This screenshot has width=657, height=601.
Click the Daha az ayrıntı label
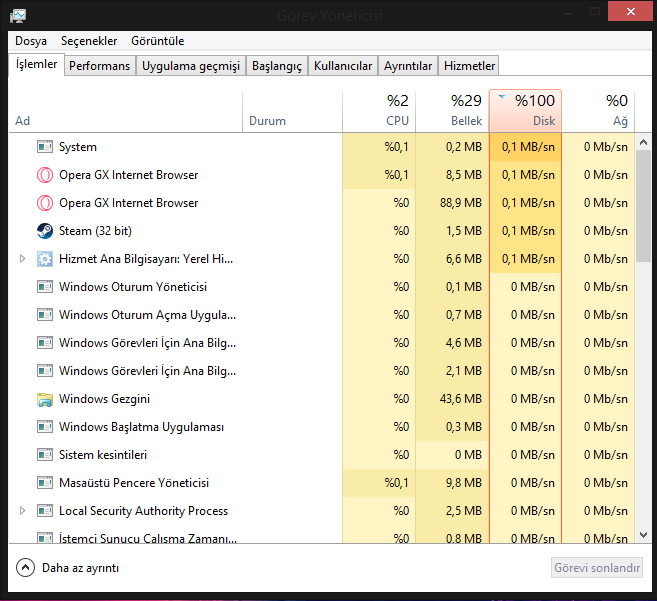(x=80, y=568)
